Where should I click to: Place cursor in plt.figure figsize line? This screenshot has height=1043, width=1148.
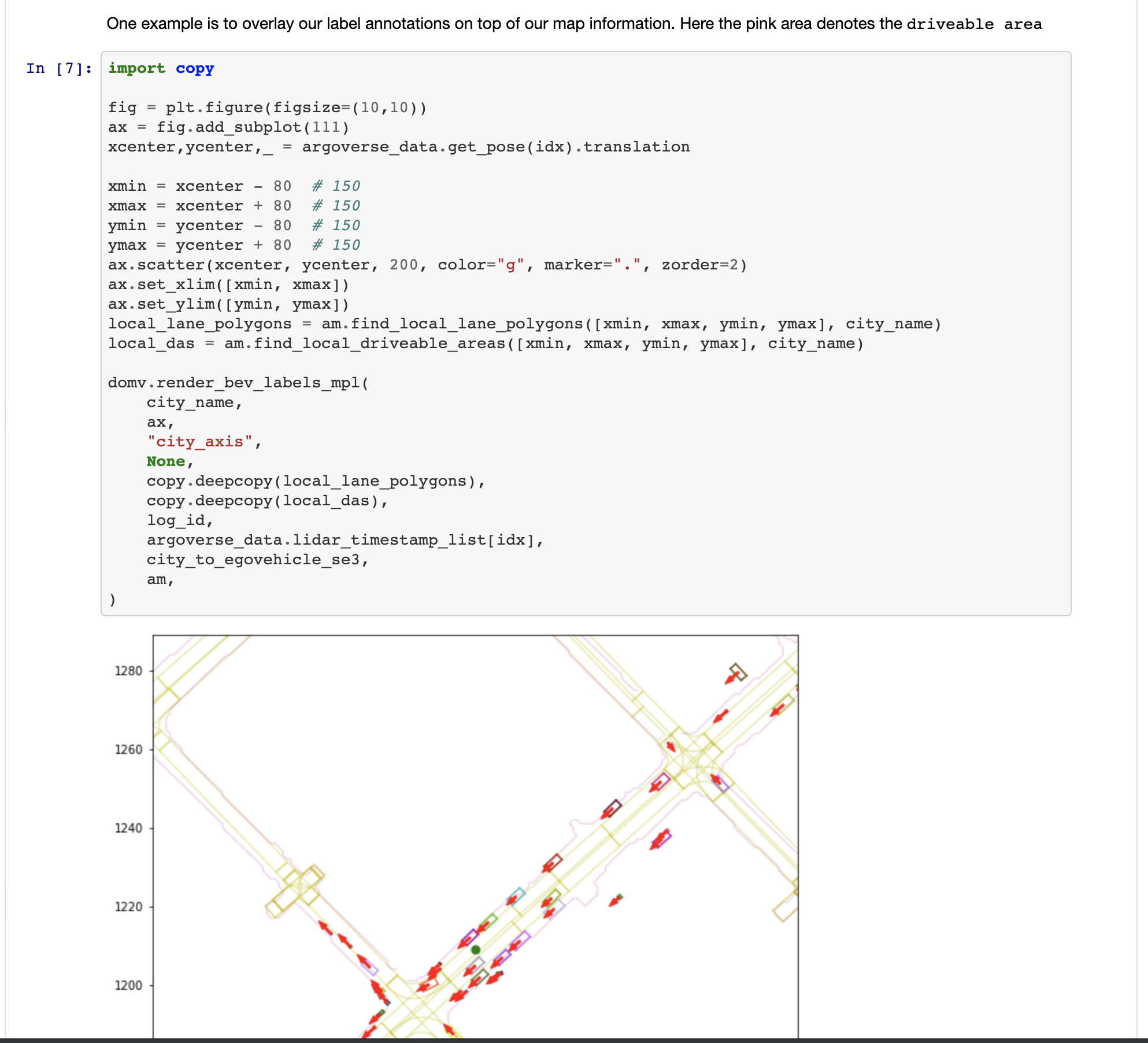coord(267,108)
